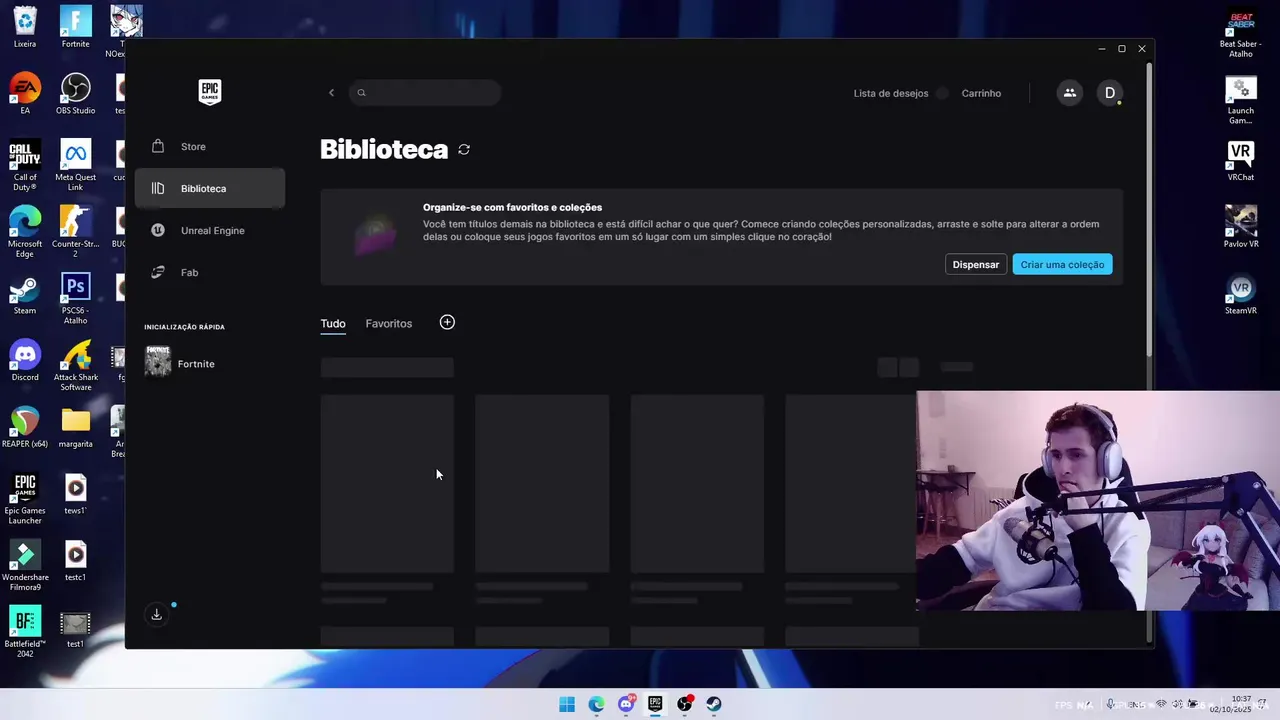
Task: Select Biblioteca in the sidebar
Action: (x=210, y=188)
